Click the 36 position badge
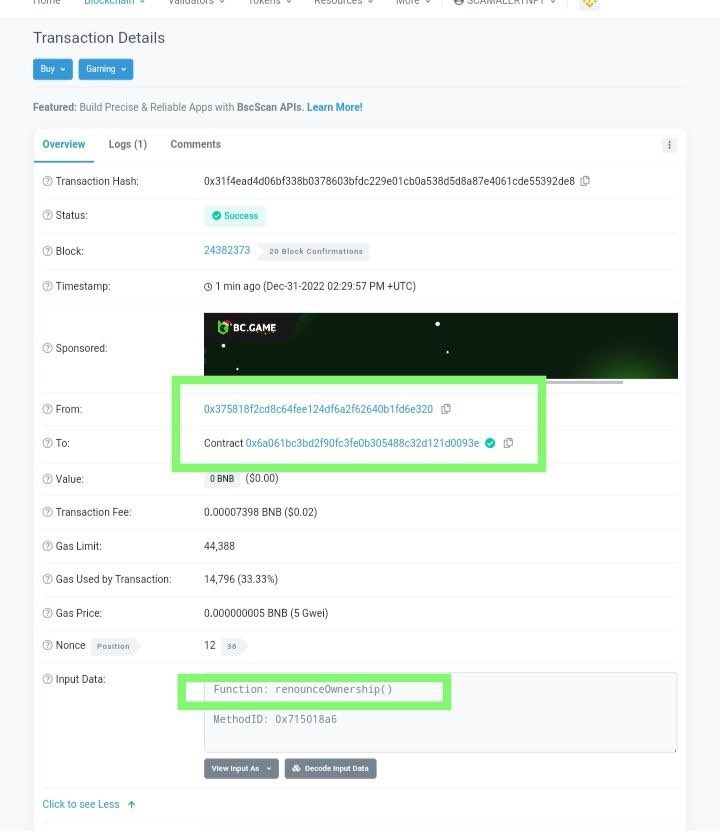Image resolution: width=720 pixels, height=831 pixels. tap(232, 646)
